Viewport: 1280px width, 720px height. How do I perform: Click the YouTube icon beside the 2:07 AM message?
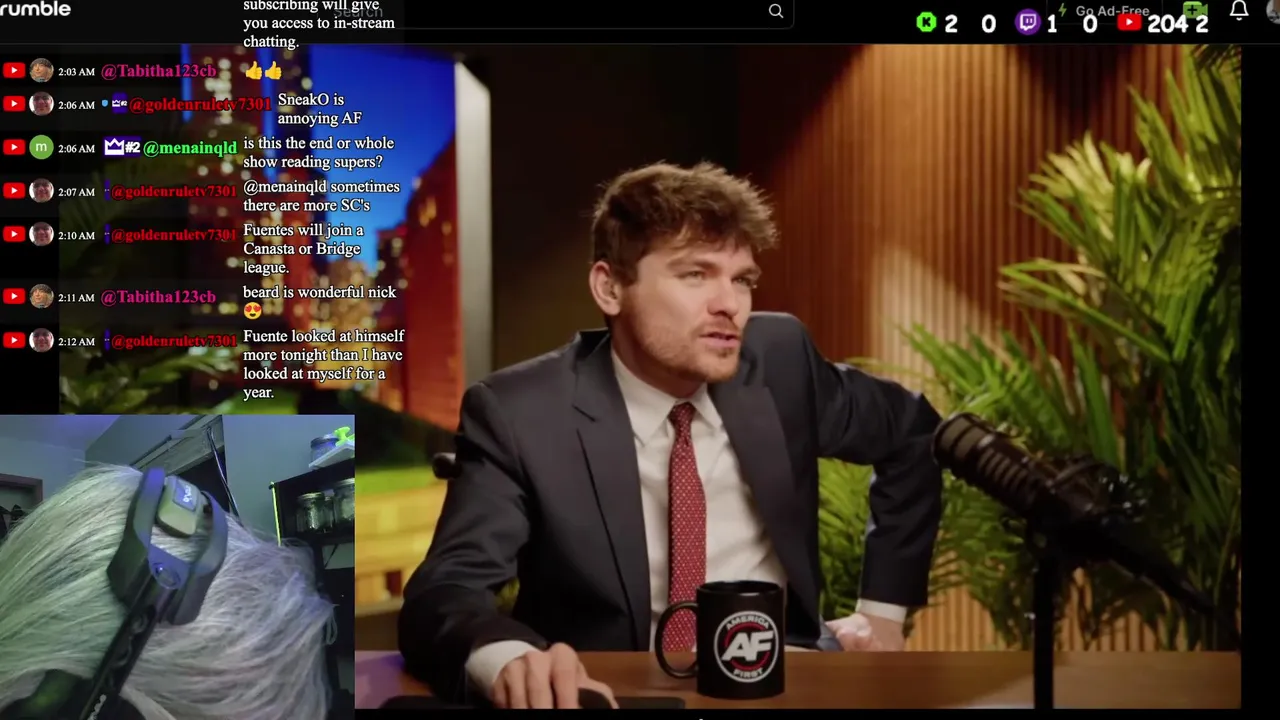(13, 191)
